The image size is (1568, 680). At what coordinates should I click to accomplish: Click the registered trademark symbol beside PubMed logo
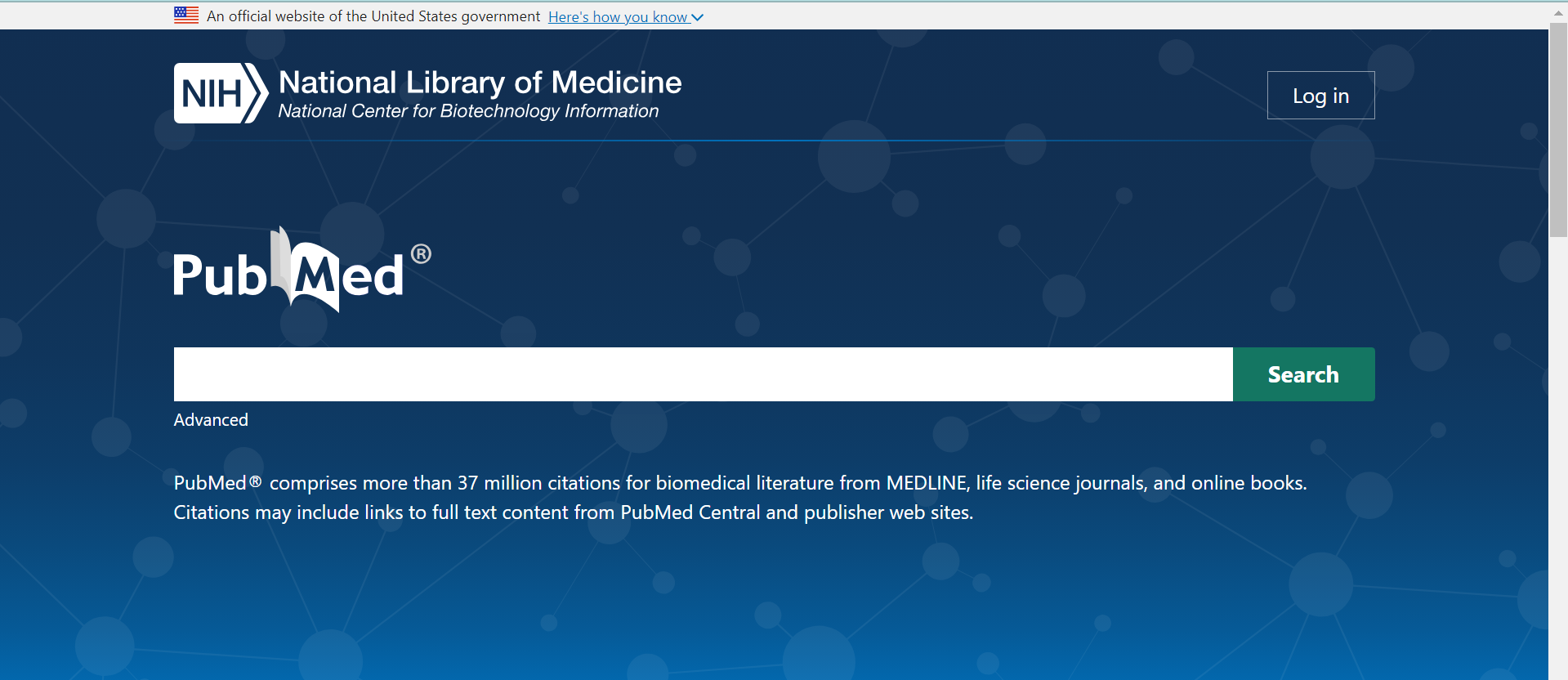pyautogui.click(x=421, y=254)
